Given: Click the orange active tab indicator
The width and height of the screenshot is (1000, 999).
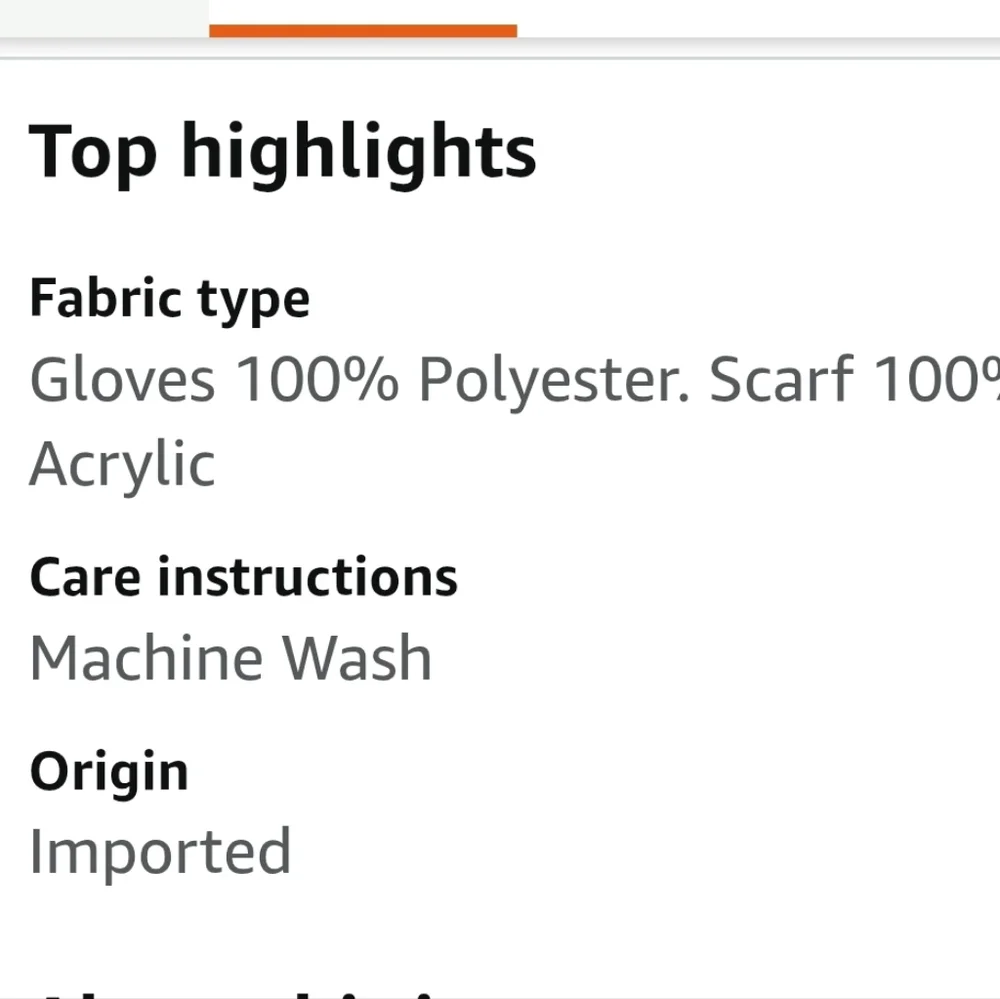Looking at the screenshot, I should point(363,30).
